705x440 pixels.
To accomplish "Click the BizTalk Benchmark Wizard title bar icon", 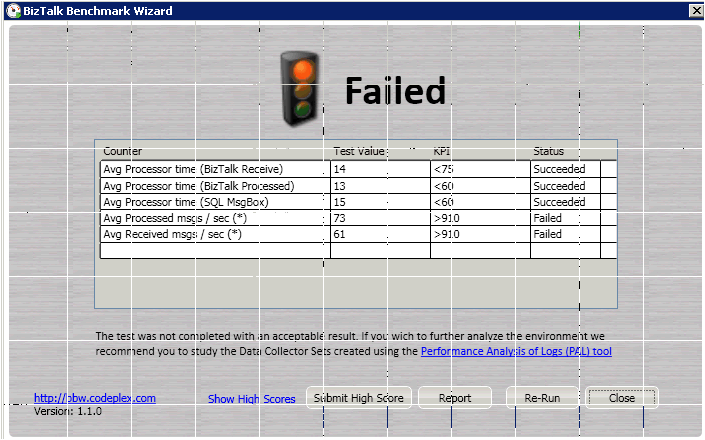I will tap(11, 10).
